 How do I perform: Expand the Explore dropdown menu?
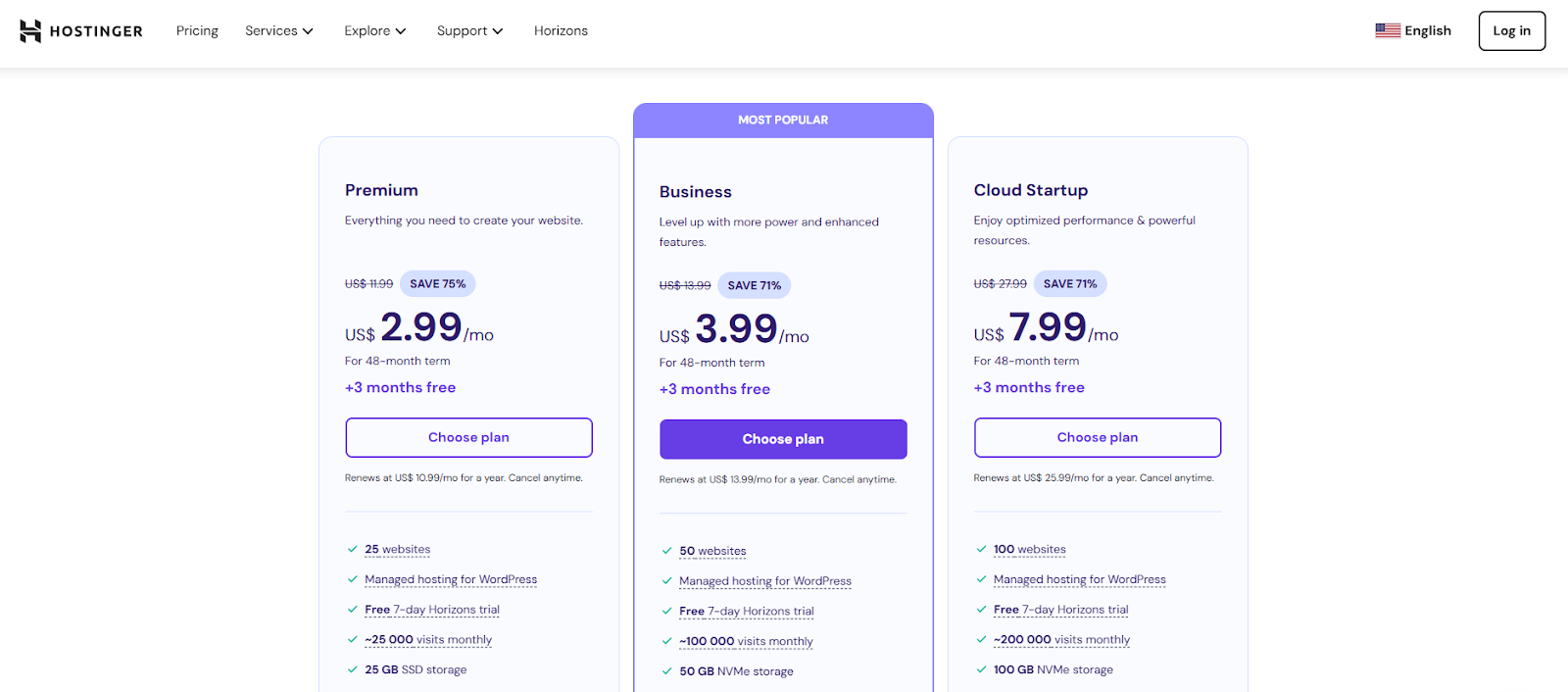coord(375,30)
